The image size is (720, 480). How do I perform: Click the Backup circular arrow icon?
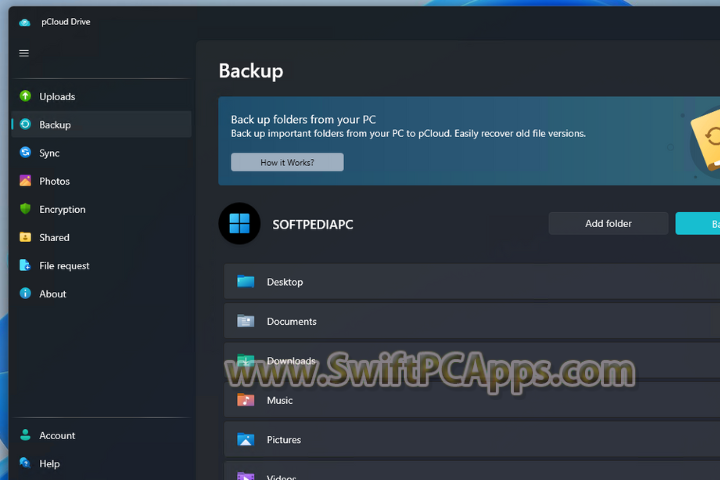[x=25, y=124]
